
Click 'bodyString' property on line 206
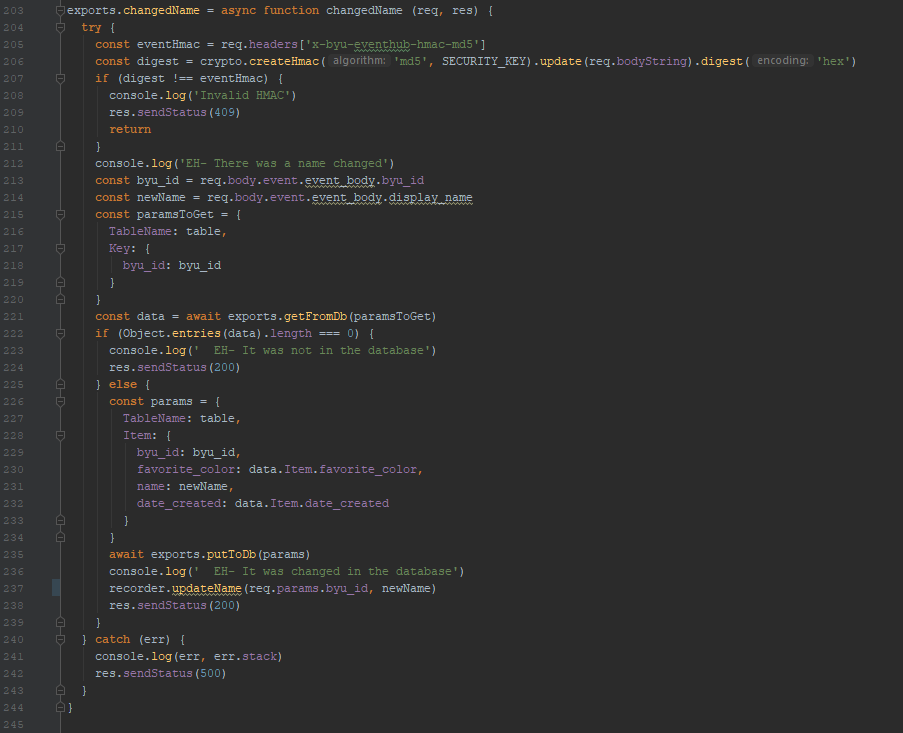point(652,61)
